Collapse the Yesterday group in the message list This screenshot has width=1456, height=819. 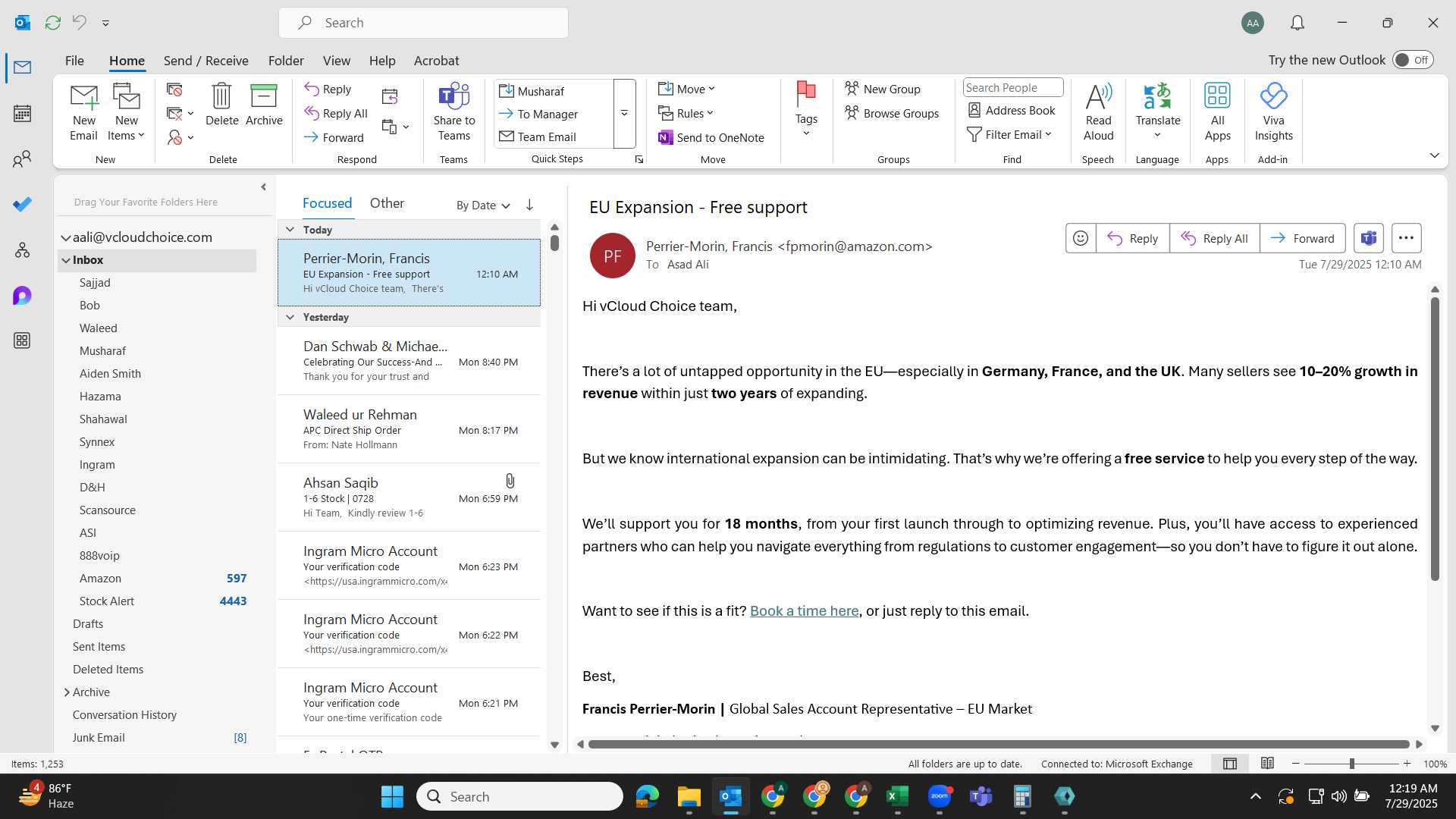[290, 317]
